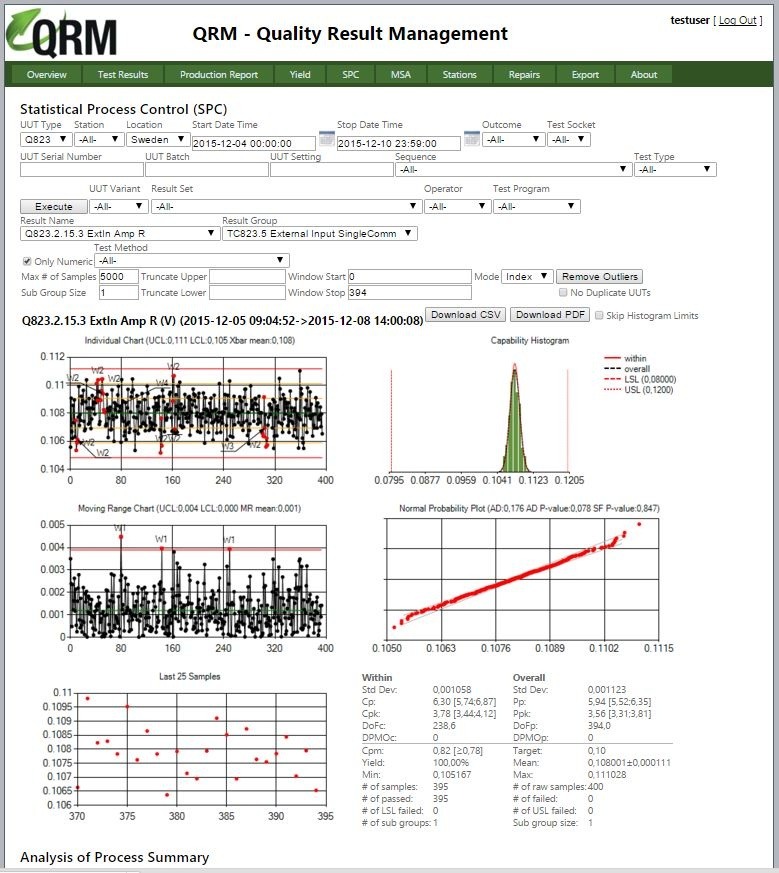Open the MSA tab
This screenshot has width=779, height=873.
401,75
